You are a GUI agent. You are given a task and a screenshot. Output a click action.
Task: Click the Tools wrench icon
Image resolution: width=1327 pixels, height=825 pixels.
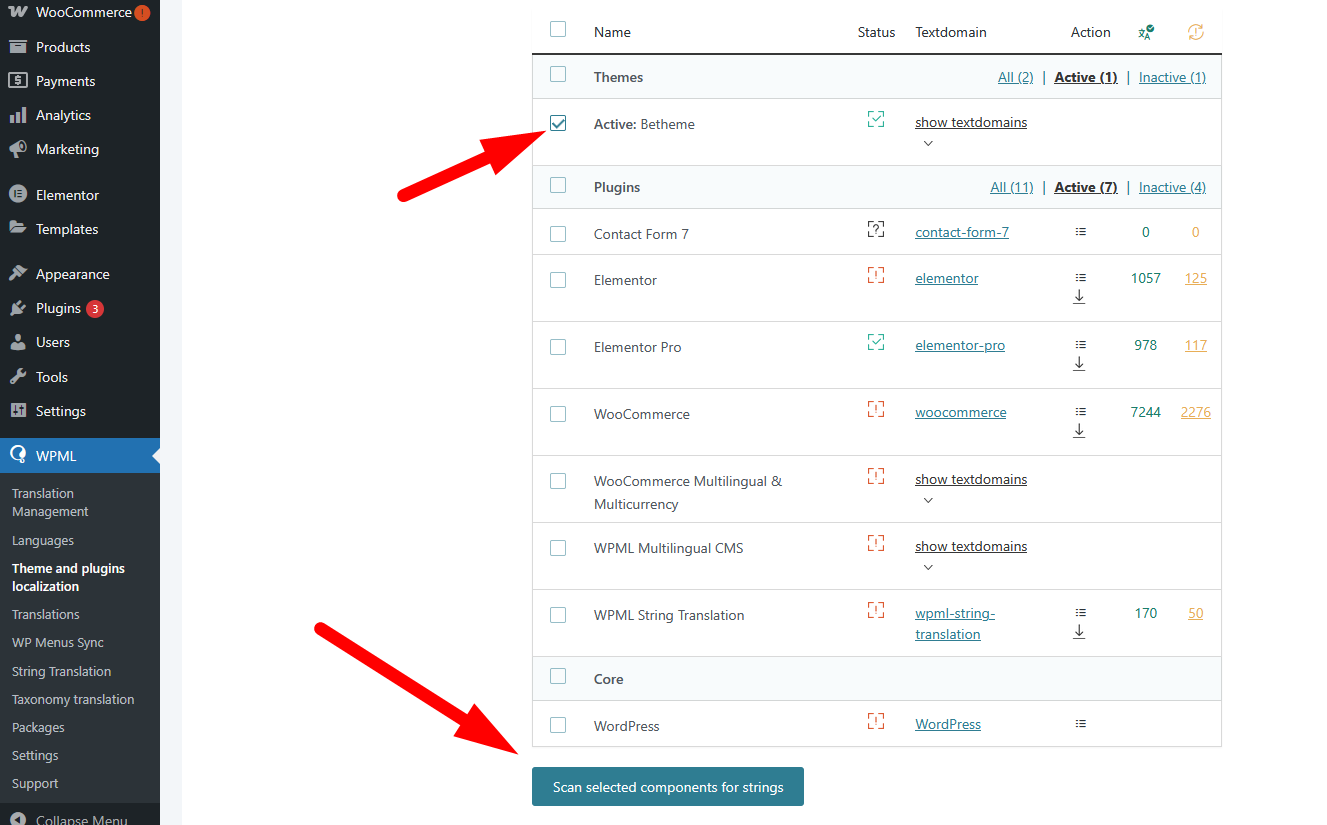click(x=18, y=377)
